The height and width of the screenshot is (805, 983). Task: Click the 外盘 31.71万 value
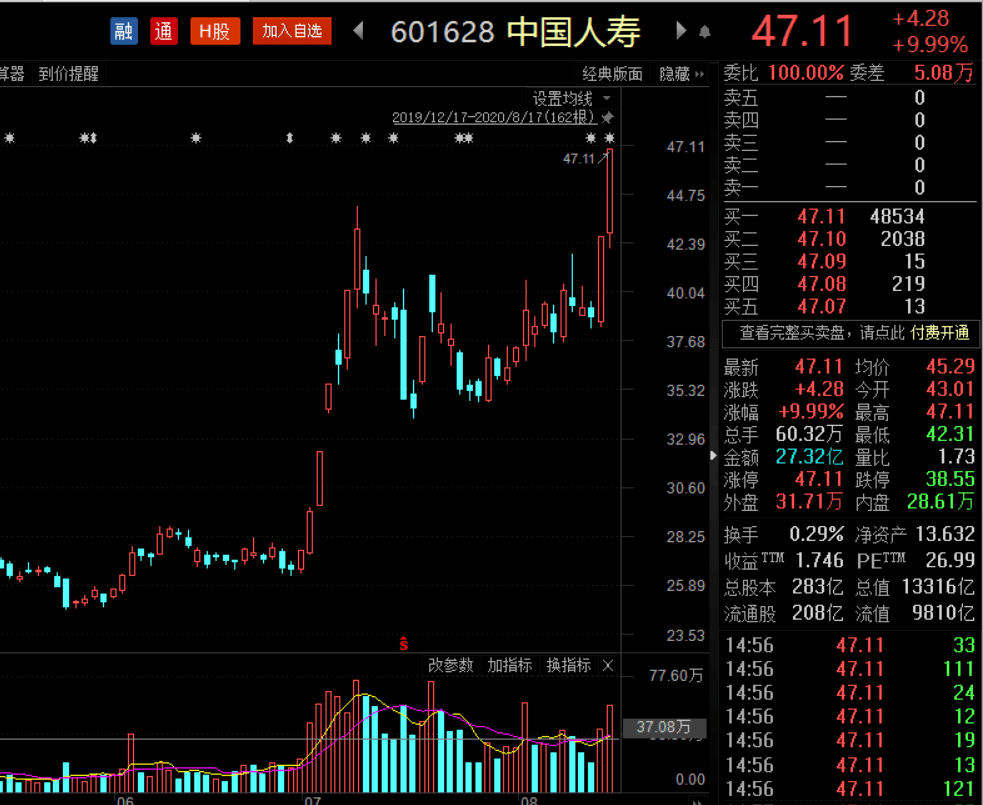pos(810,502)
